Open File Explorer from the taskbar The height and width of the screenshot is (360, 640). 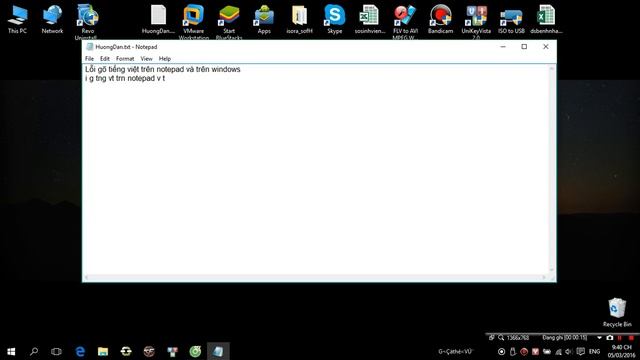(103, 351)
